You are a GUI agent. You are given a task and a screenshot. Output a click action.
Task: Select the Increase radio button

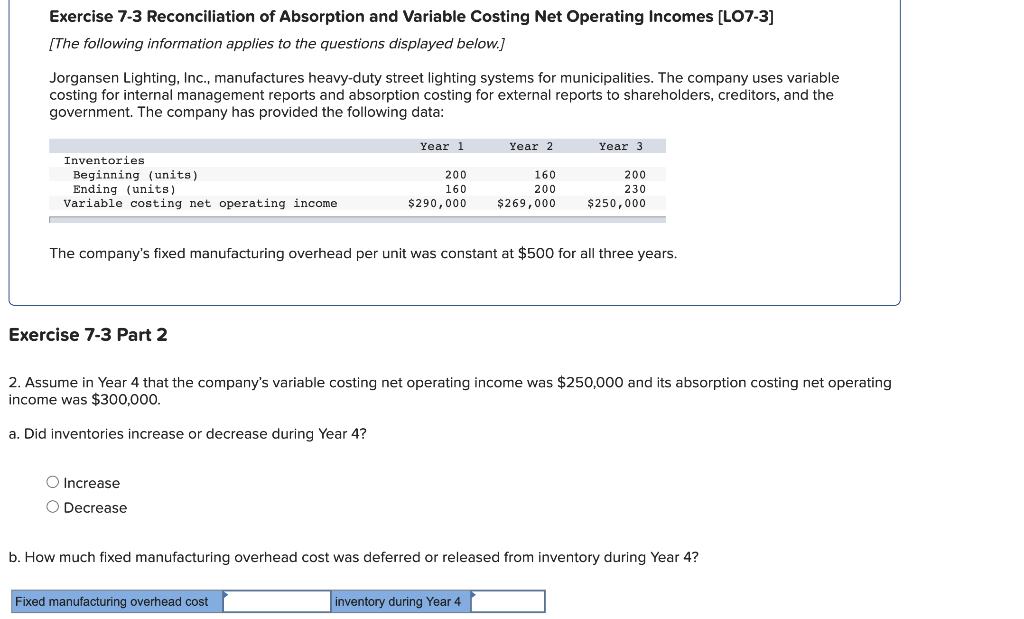[x=51, y=483]
